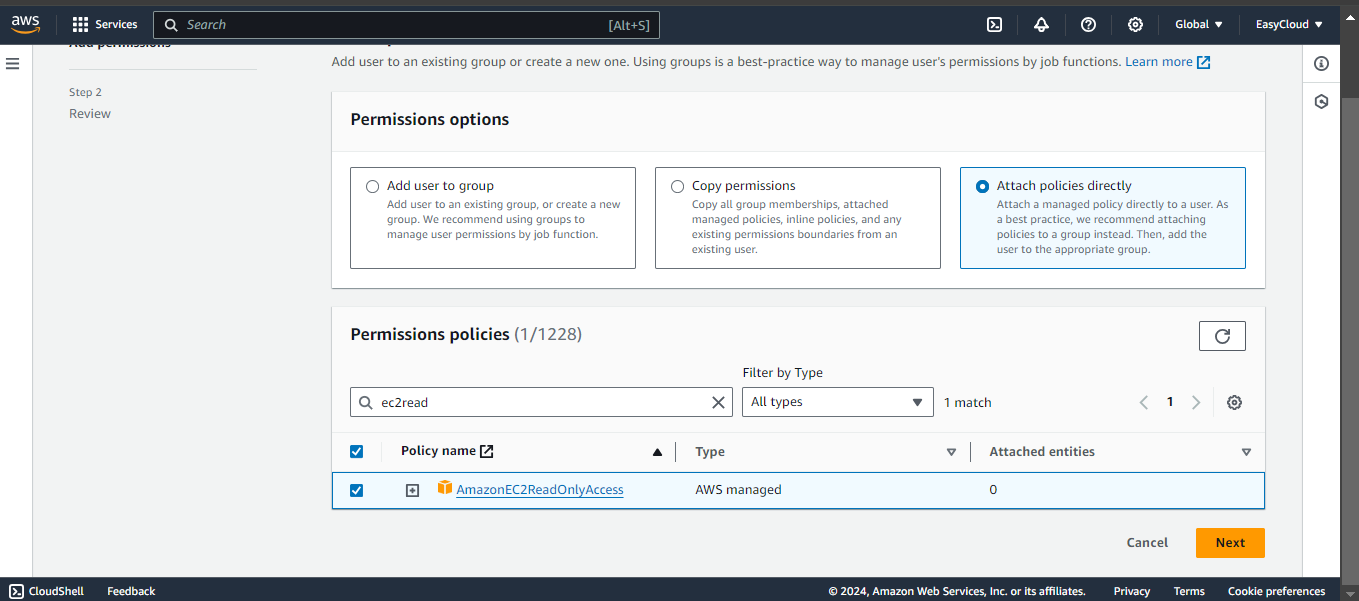Open table preferences gear icon
The height and width of the screenshot is (601, 1359).
[1234, 402]
